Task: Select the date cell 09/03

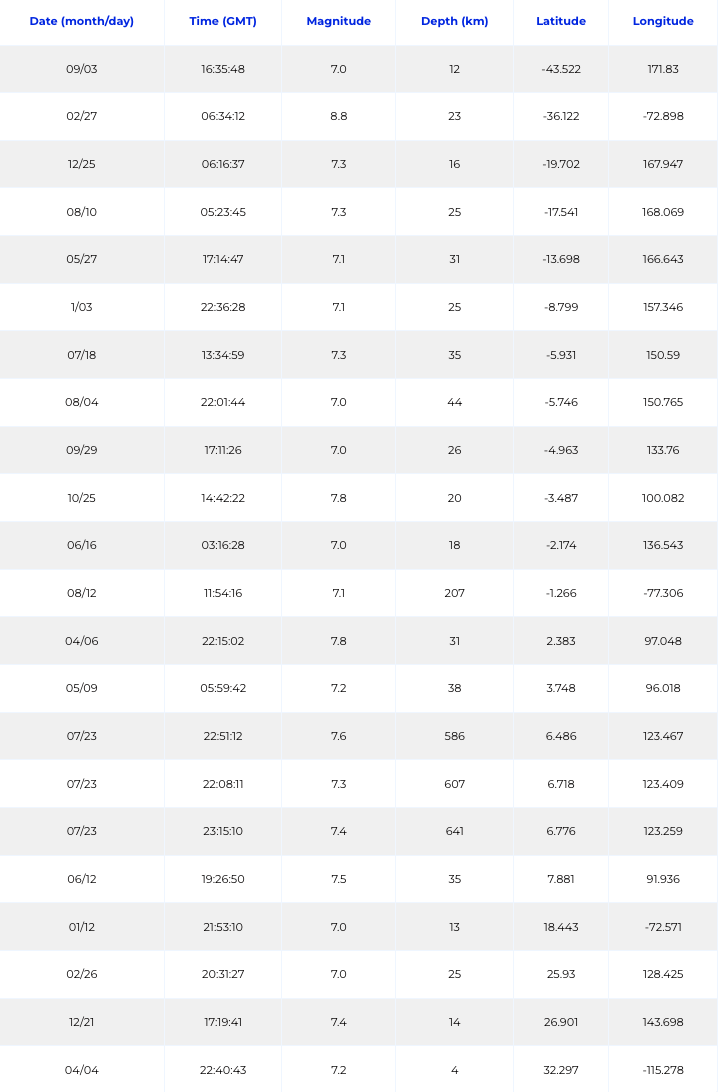Action: tap(81, 69)
